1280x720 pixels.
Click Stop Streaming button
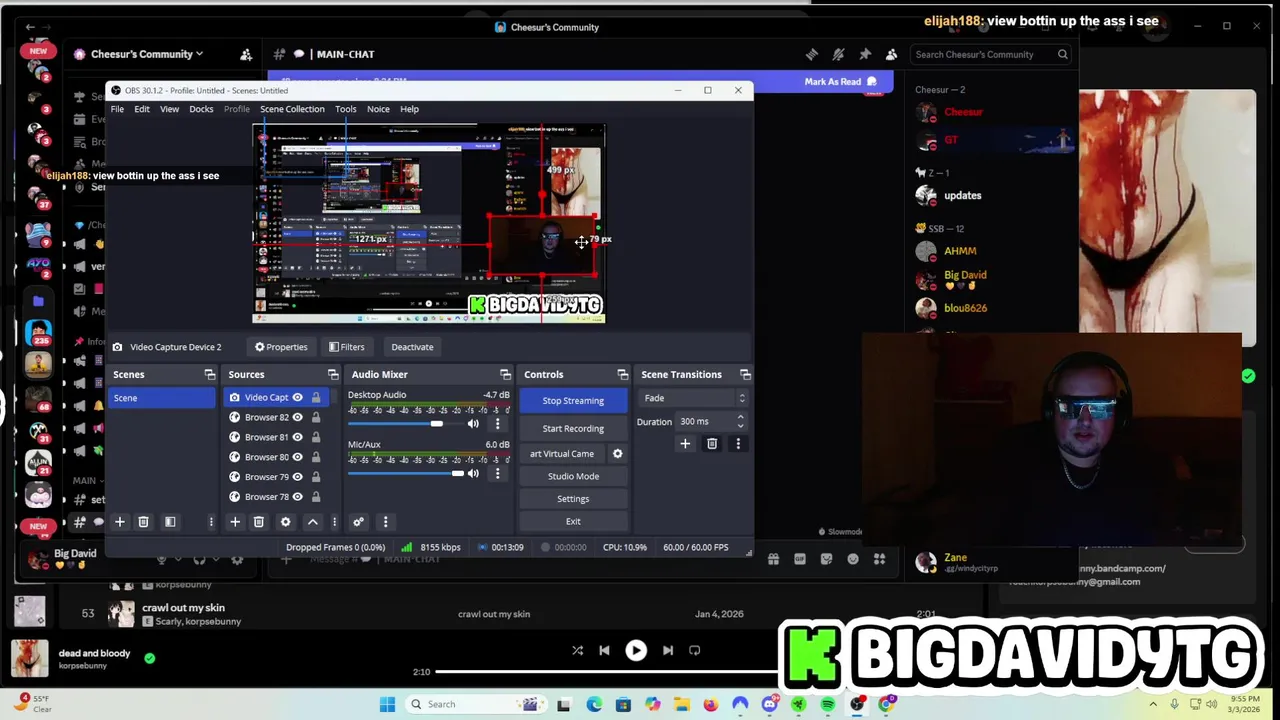[x=573, y=400]
